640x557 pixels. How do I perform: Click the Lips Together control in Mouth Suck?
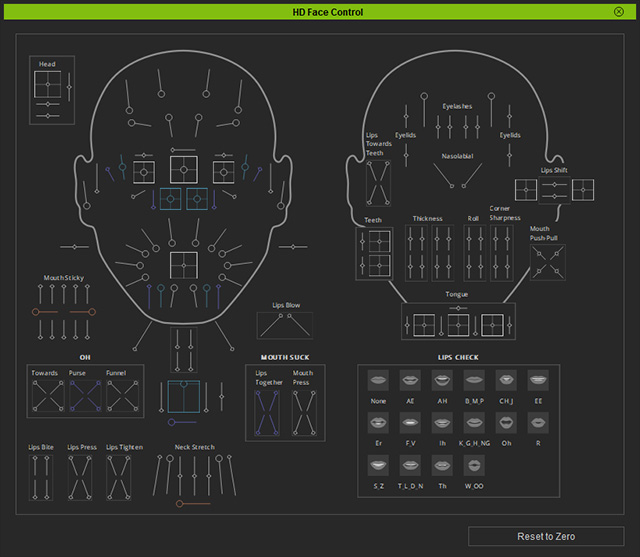tap(267, 413)
